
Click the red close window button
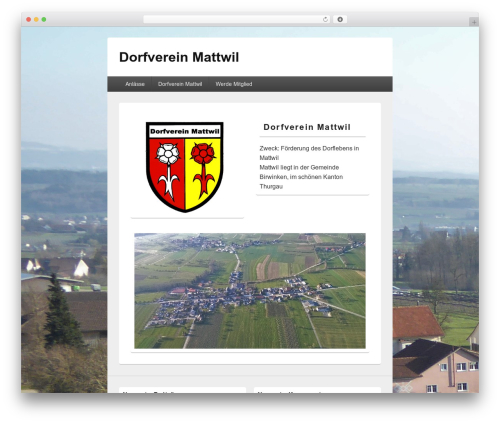point(29,20)
